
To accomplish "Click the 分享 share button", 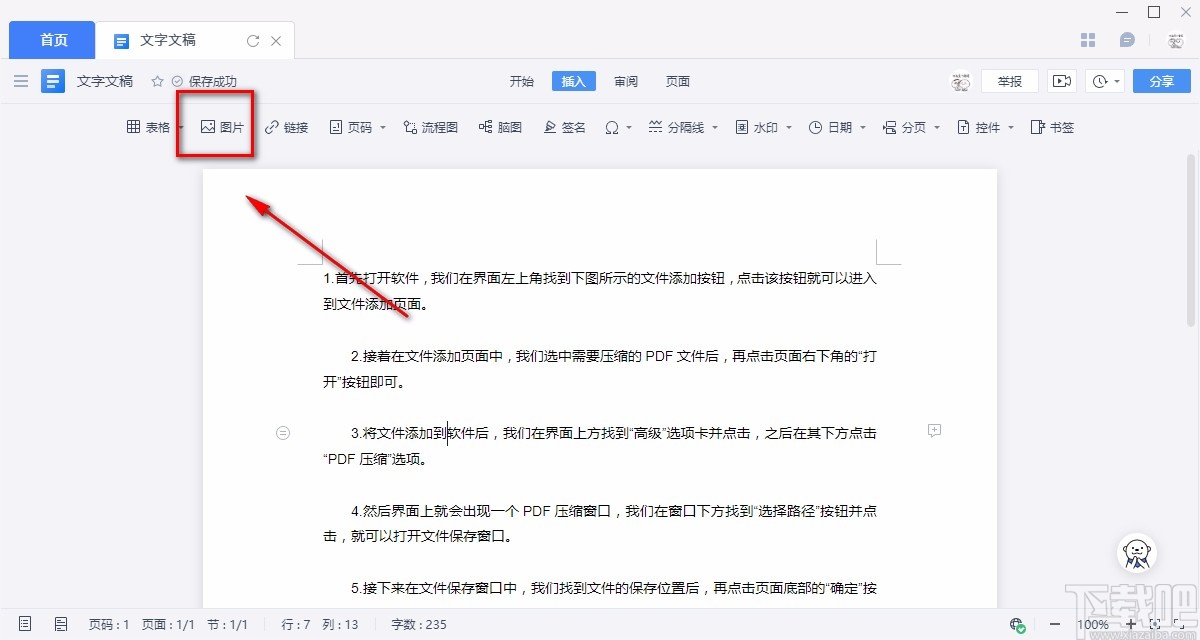I will coord(1161,80).
